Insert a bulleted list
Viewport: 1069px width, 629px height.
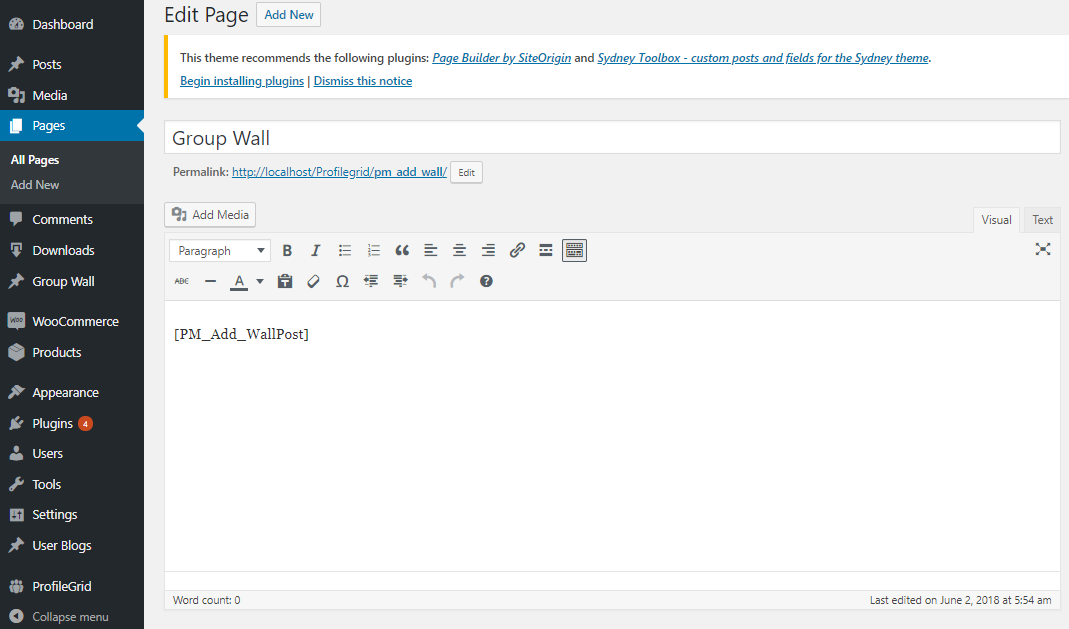pos(344,250)
